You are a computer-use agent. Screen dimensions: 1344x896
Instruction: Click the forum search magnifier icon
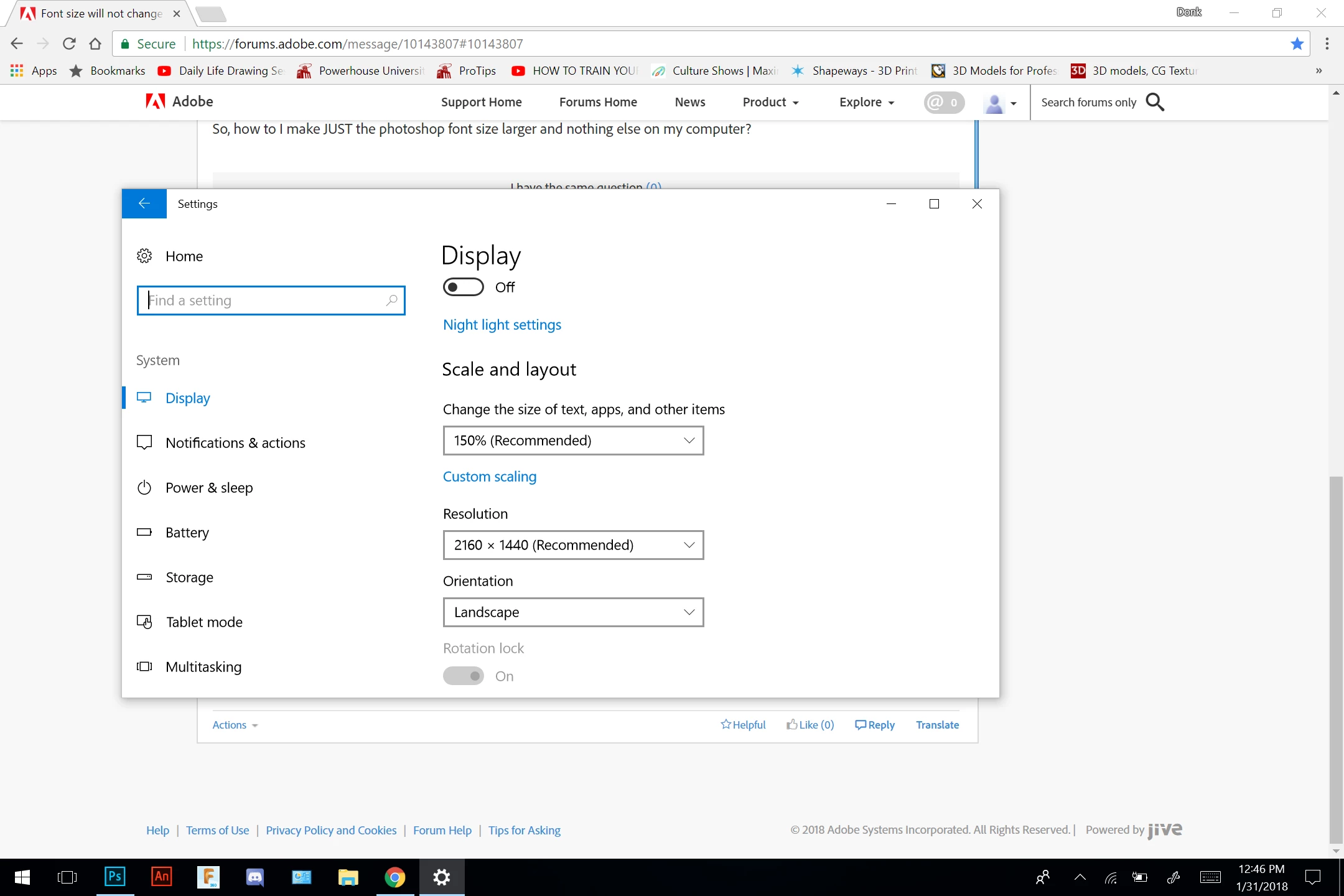[x=1155, y=102]
